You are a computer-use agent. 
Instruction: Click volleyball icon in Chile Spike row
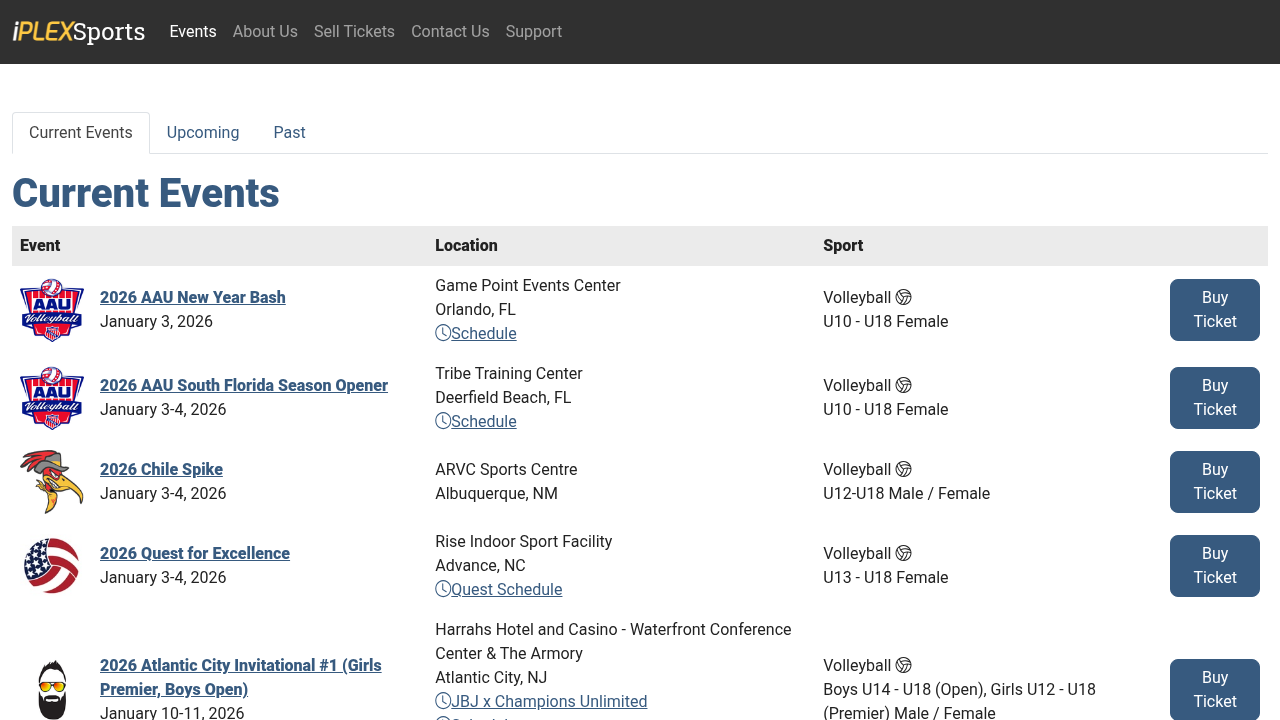(x=904, y=469)
